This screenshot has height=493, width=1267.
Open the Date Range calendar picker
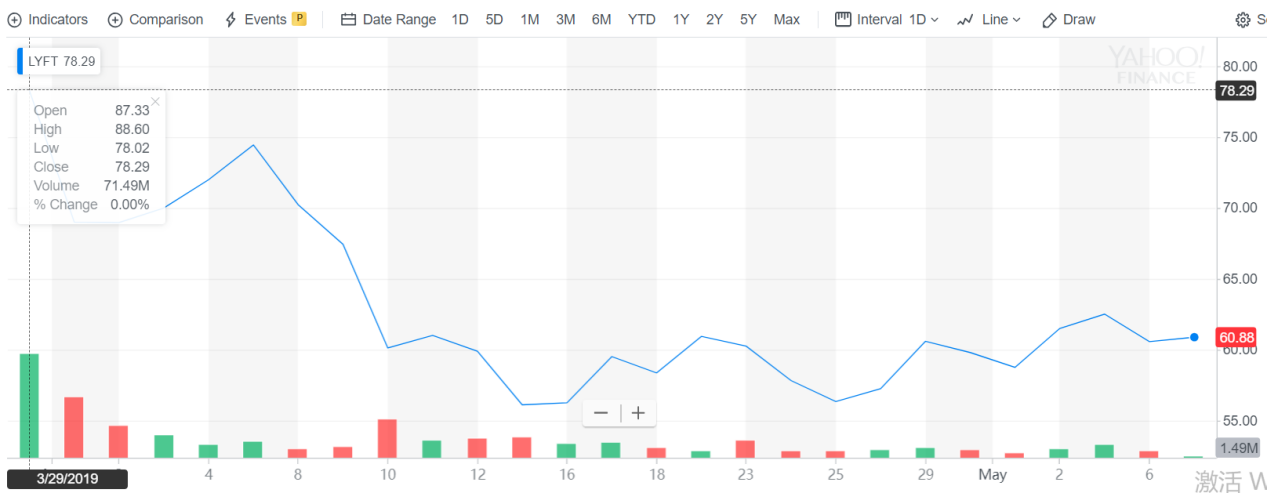click(388, 20)
